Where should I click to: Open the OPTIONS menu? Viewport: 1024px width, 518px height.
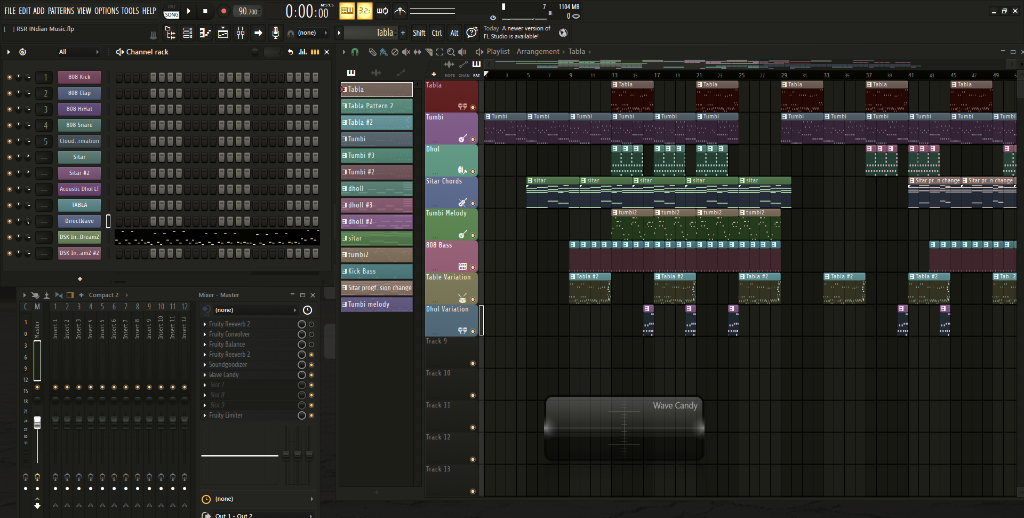point(107,10)
